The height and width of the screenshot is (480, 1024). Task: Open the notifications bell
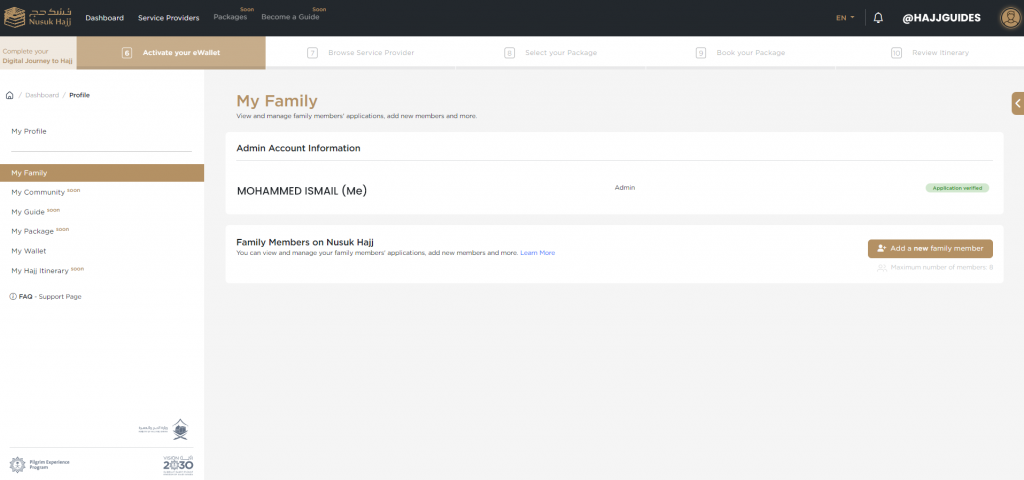click(x=879, y=18)
